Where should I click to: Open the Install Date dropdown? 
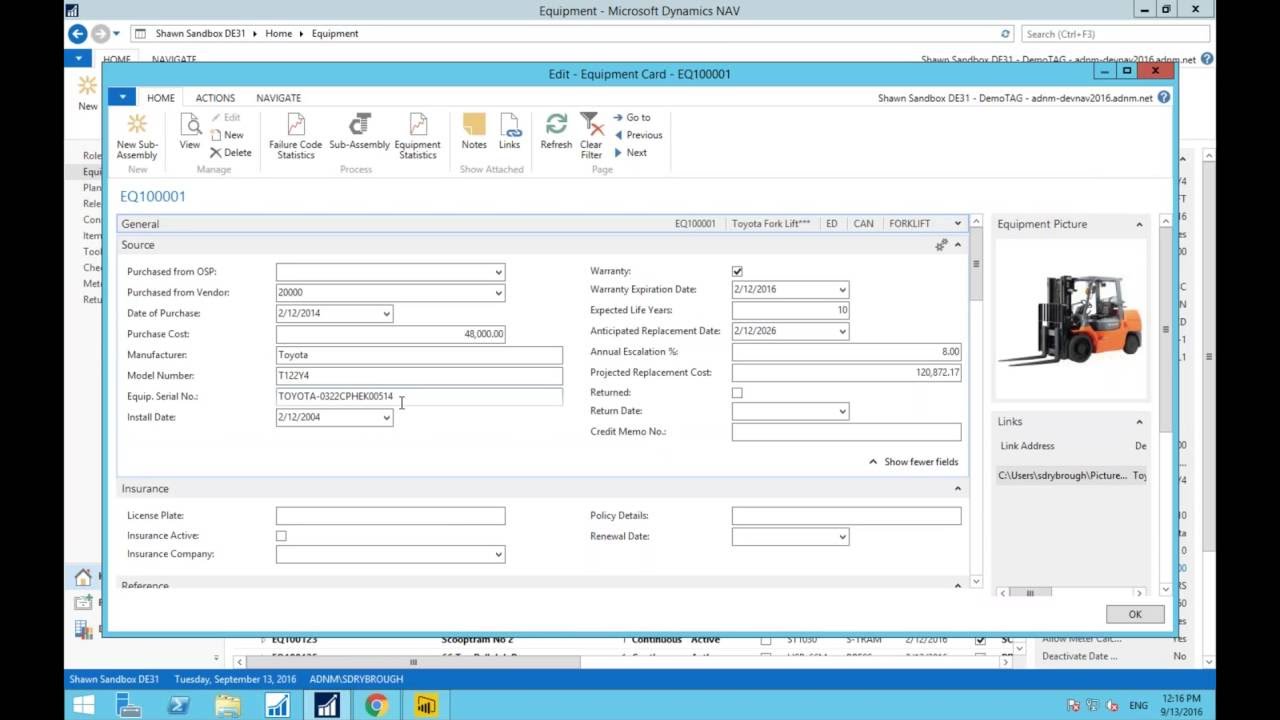386,418
